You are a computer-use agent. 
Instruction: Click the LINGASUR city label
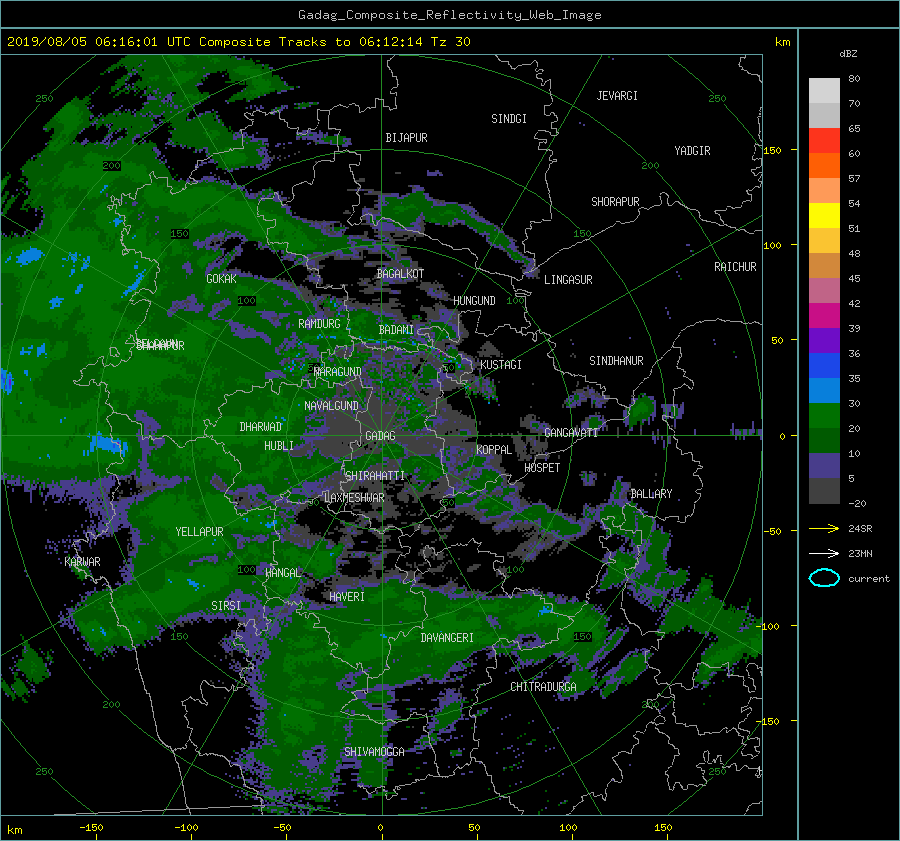coord(568,280)
